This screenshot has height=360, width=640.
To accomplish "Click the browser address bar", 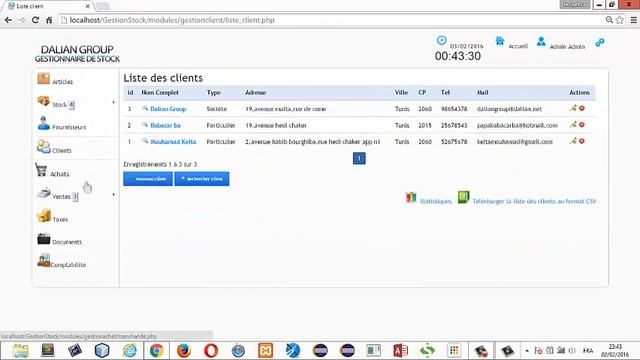I will coord(331,20).
